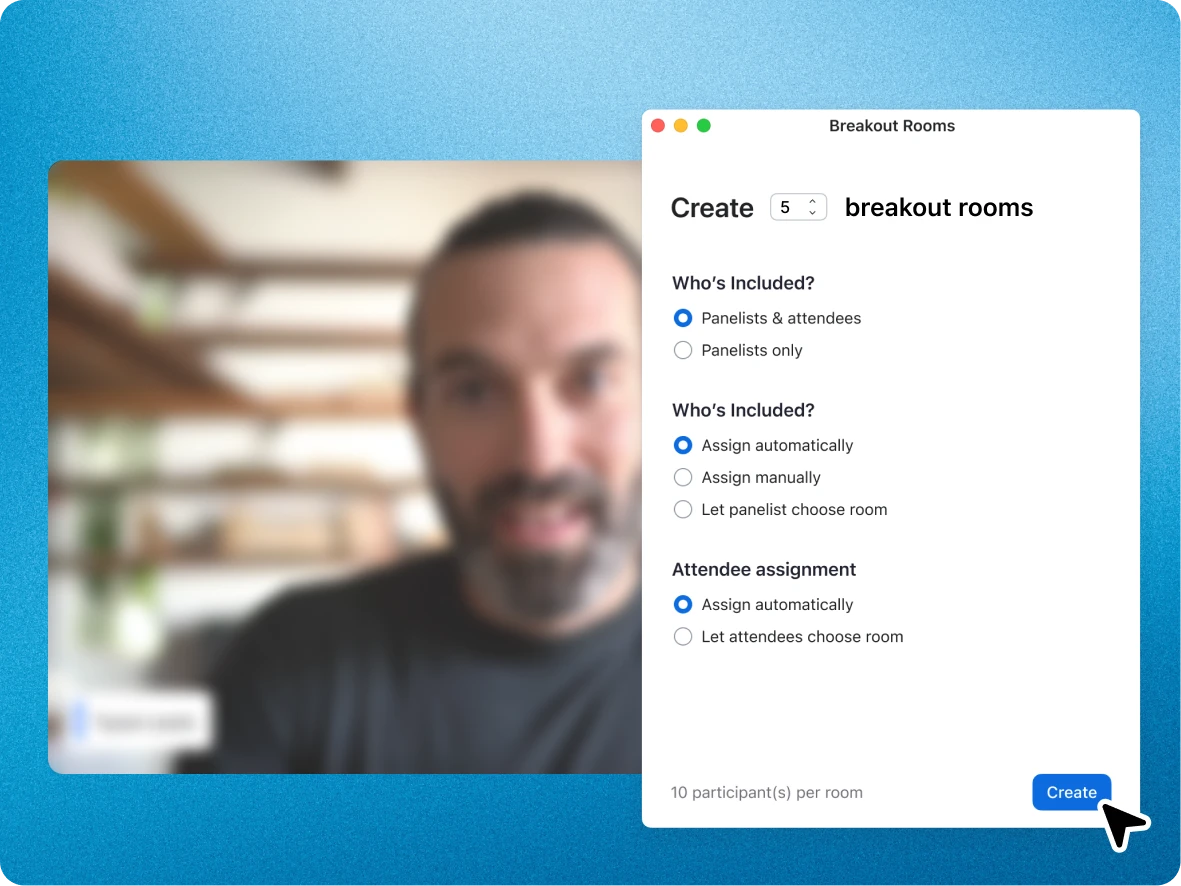Click the blue Create button
This screenshot has height=886, width=1181.
(x=1071, y=792)
